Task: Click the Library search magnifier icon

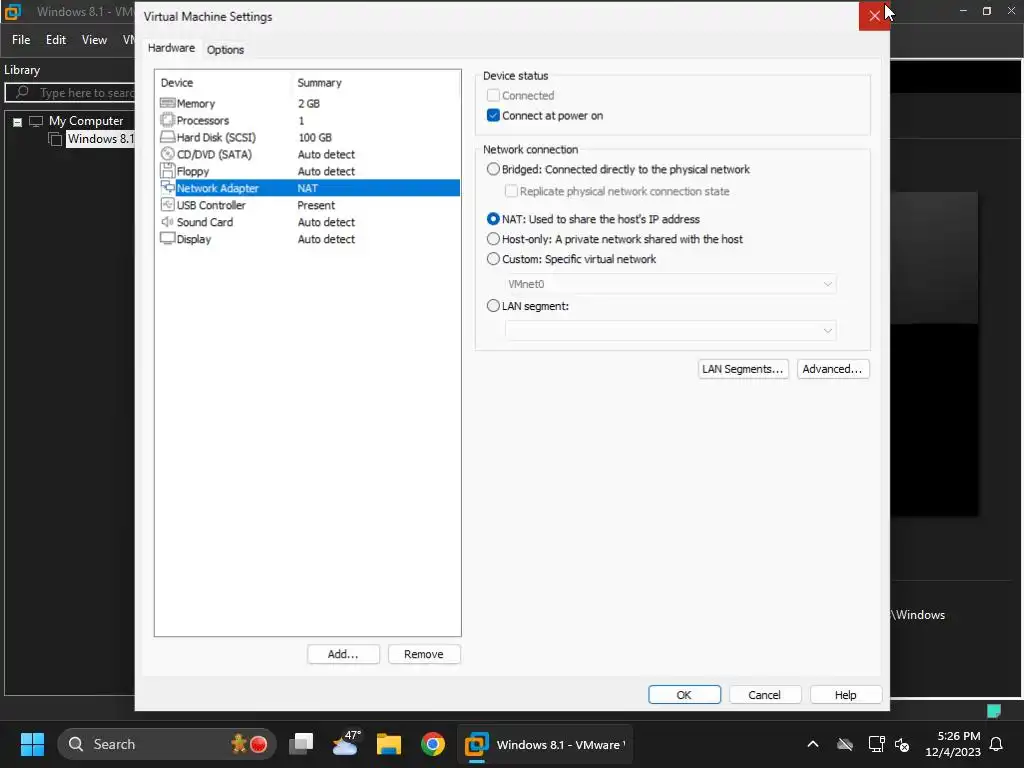Action: coord(22,92)
